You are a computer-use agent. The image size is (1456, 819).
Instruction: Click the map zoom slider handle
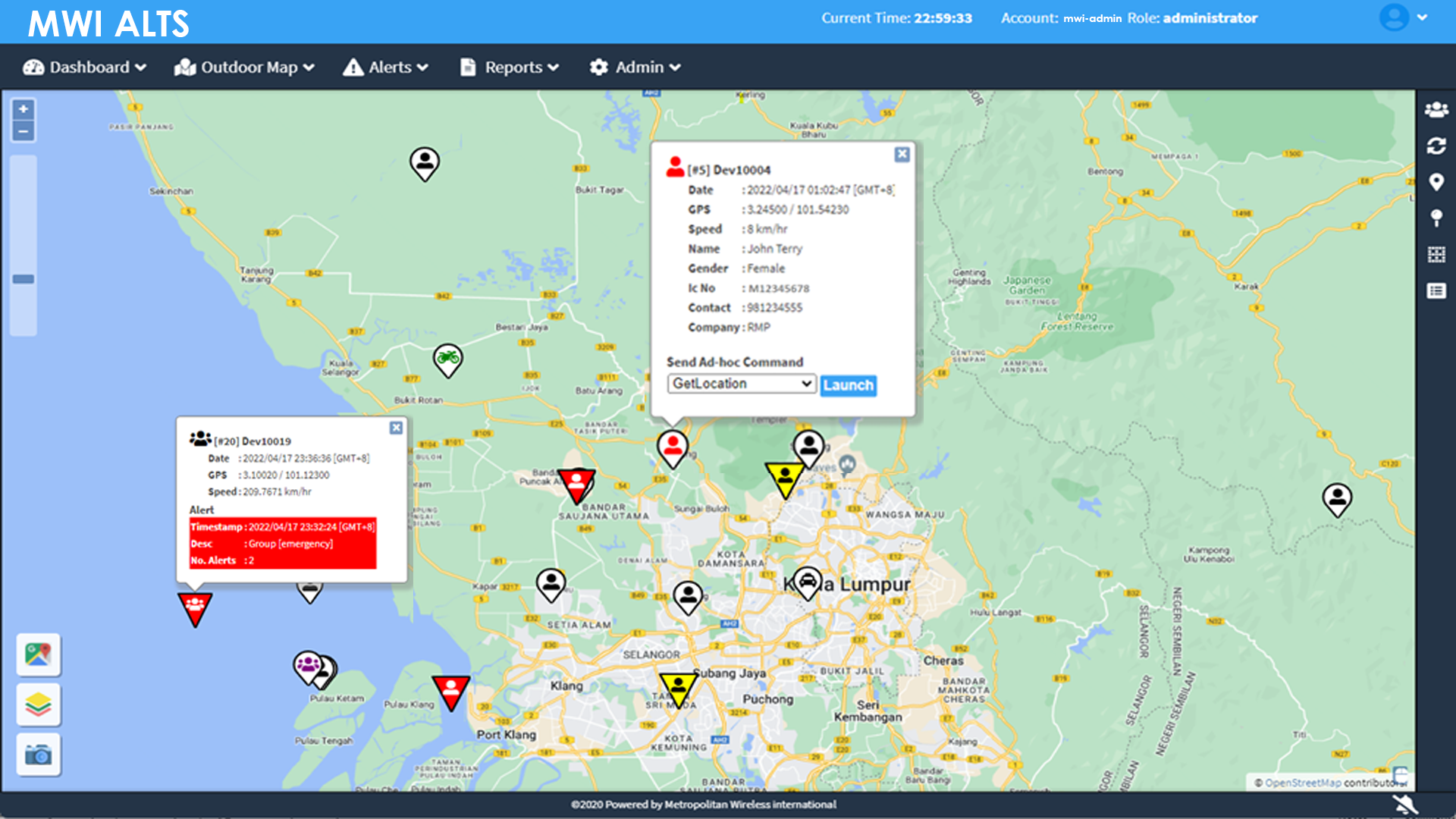[x=24, y=279]
